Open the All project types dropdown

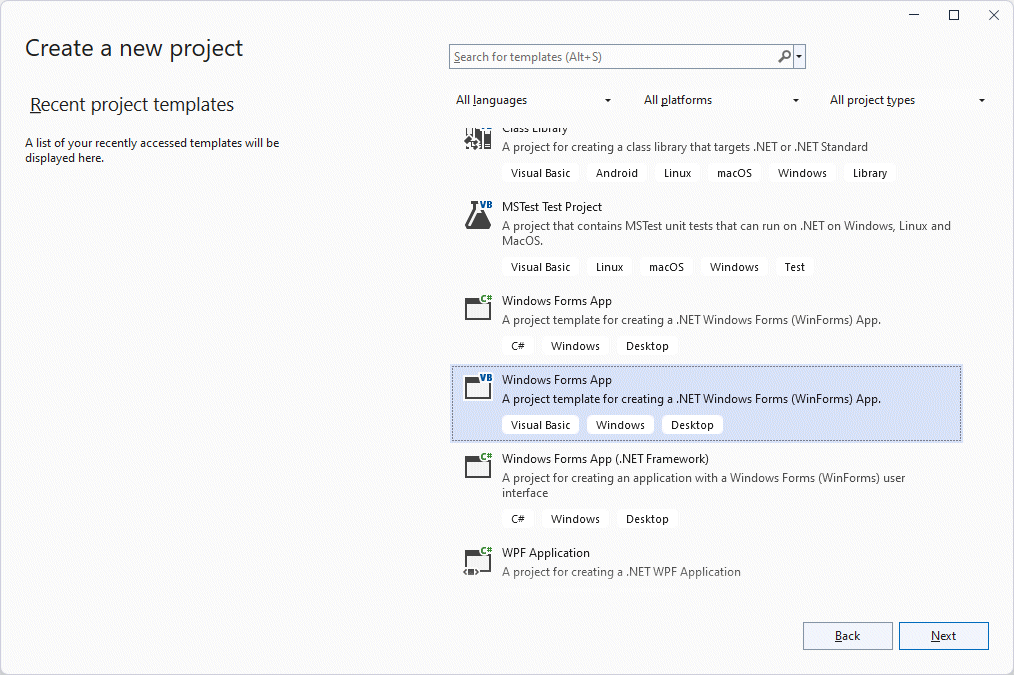point(907,100)
